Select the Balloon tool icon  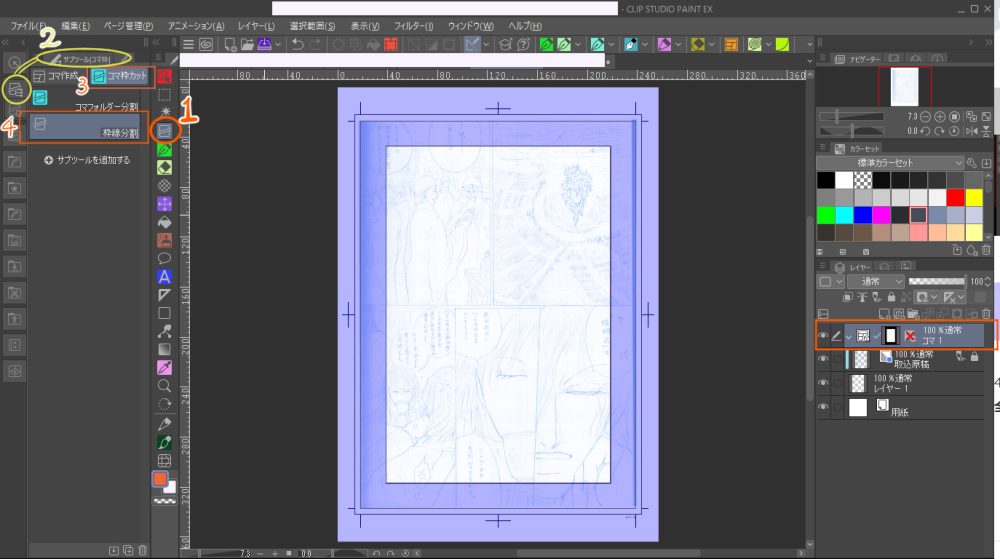coord(164,258)
